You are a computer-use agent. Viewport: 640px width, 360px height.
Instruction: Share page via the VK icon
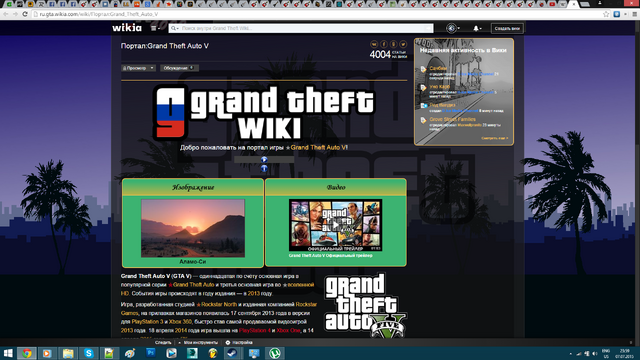[374, 44]
